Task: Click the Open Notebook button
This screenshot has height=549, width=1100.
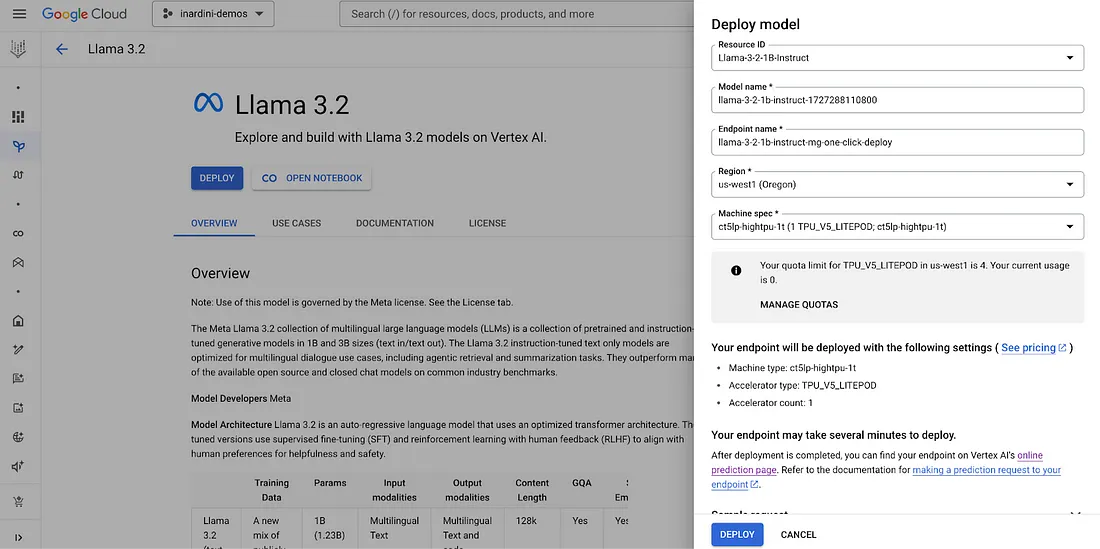Action: tap(311, 178)
